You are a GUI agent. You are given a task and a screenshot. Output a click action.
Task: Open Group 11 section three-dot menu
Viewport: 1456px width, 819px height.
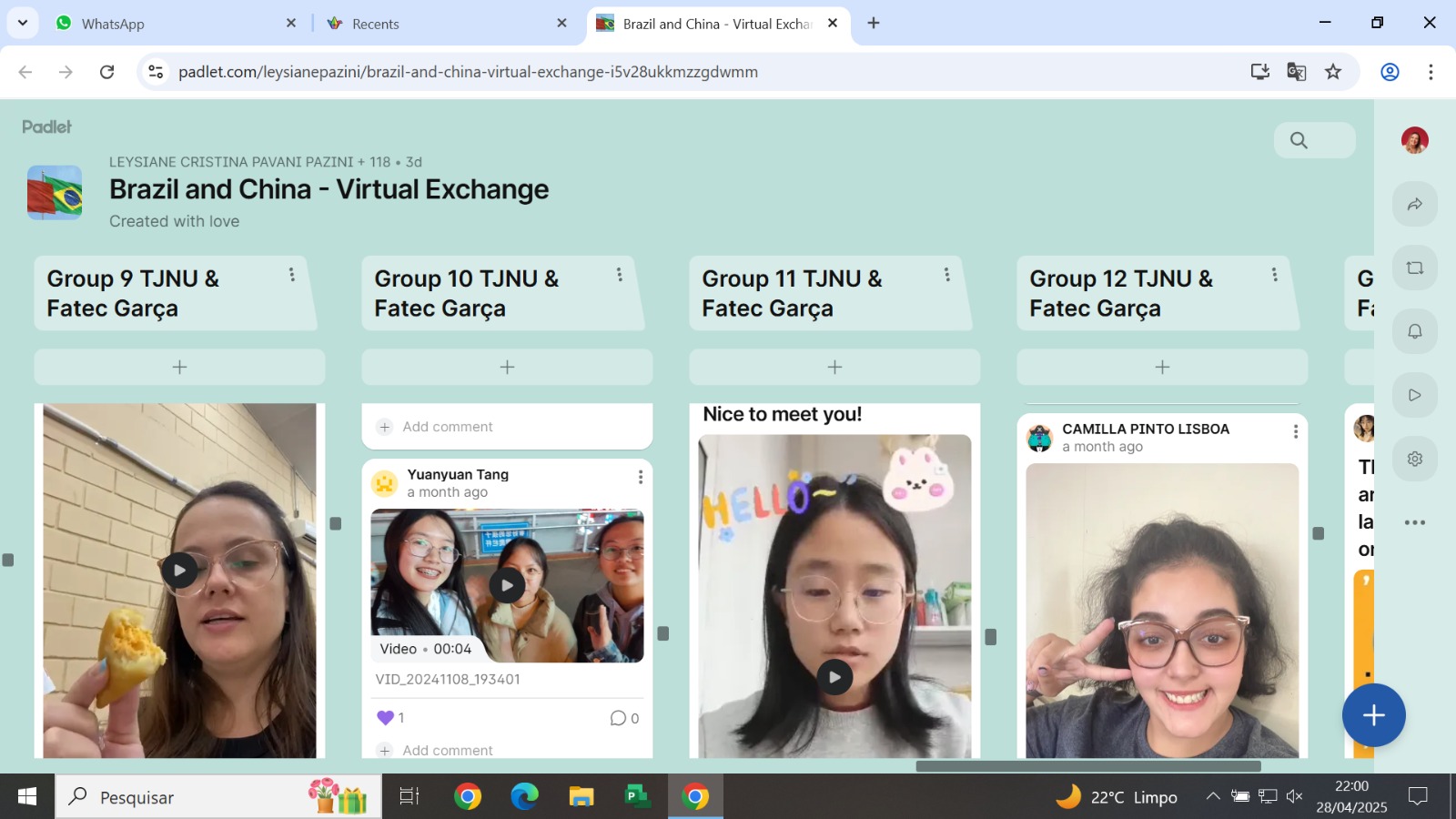(x=946, y=275)
